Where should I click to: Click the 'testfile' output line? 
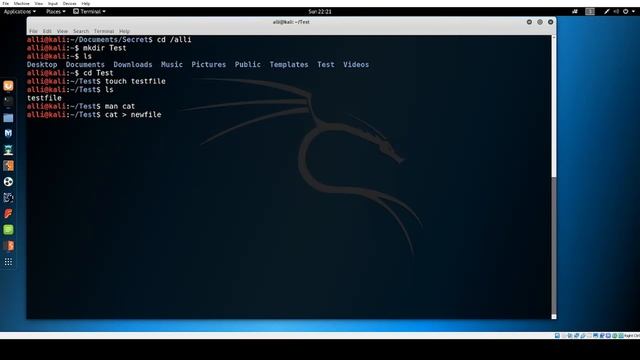pyautogui.click(x=44, y=98)
